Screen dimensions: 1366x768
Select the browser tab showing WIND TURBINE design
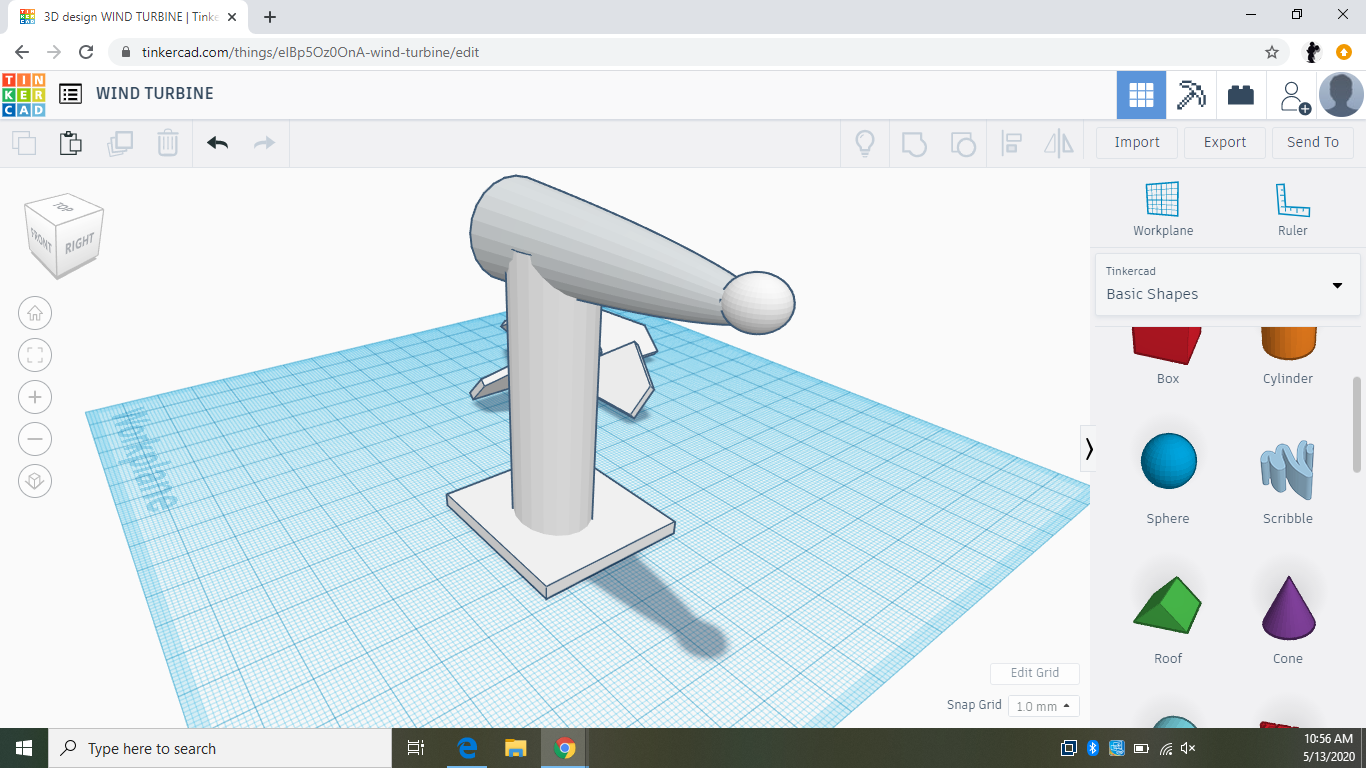(120, 17)
